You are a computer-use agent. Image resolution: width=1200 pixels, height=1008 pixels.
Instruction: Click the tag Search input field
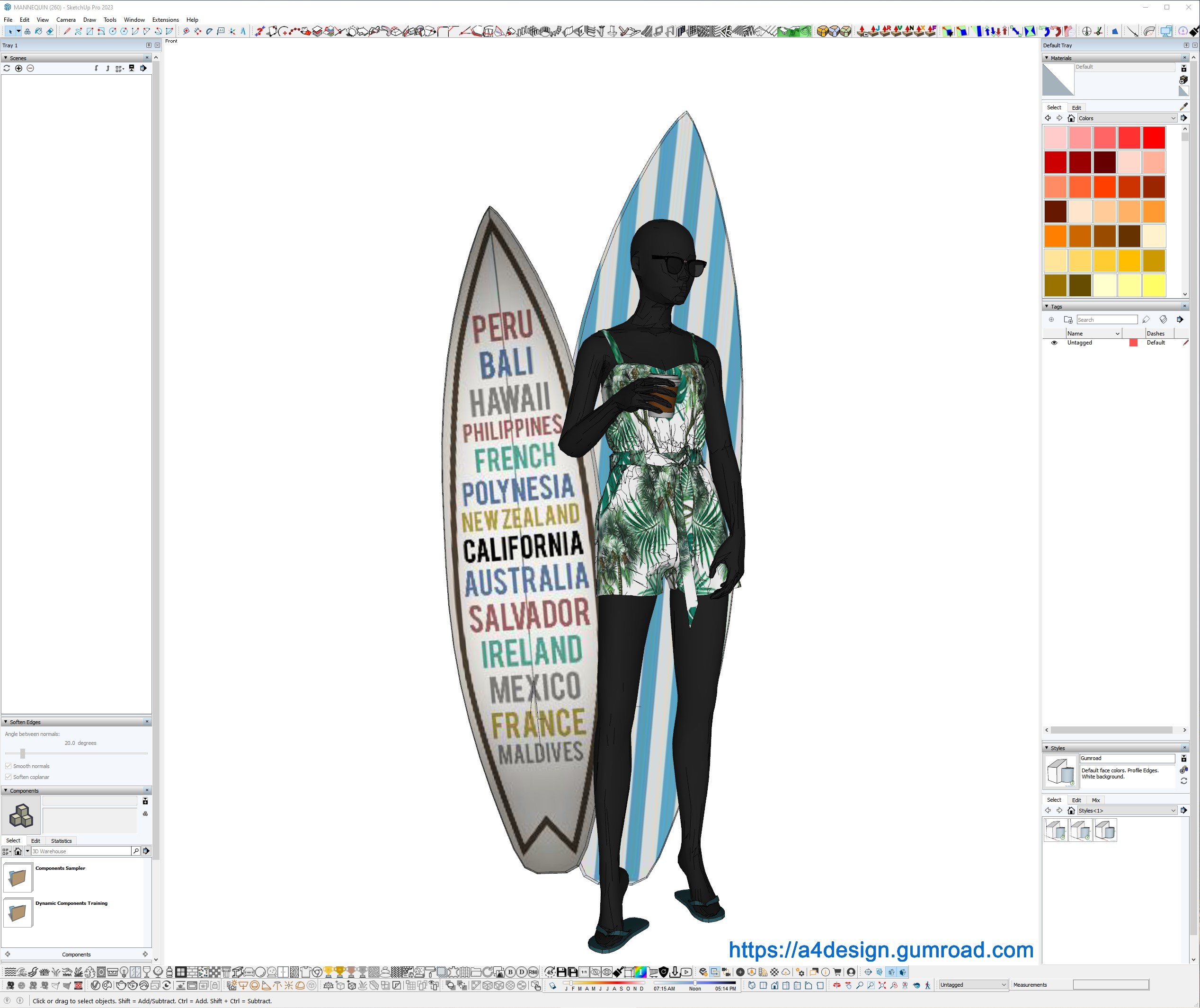click(1106, 320)
